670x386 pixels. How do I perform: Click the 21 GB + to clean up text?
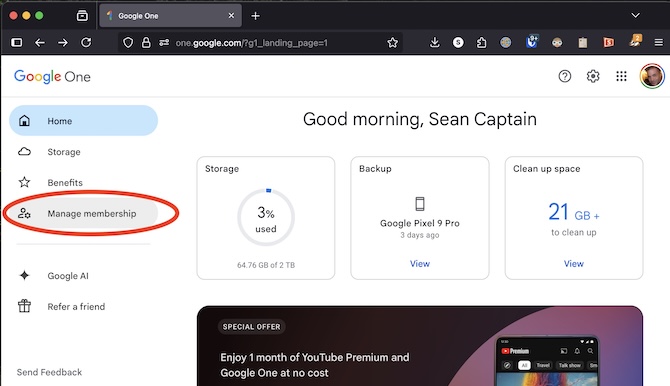[x=573, y=219]
